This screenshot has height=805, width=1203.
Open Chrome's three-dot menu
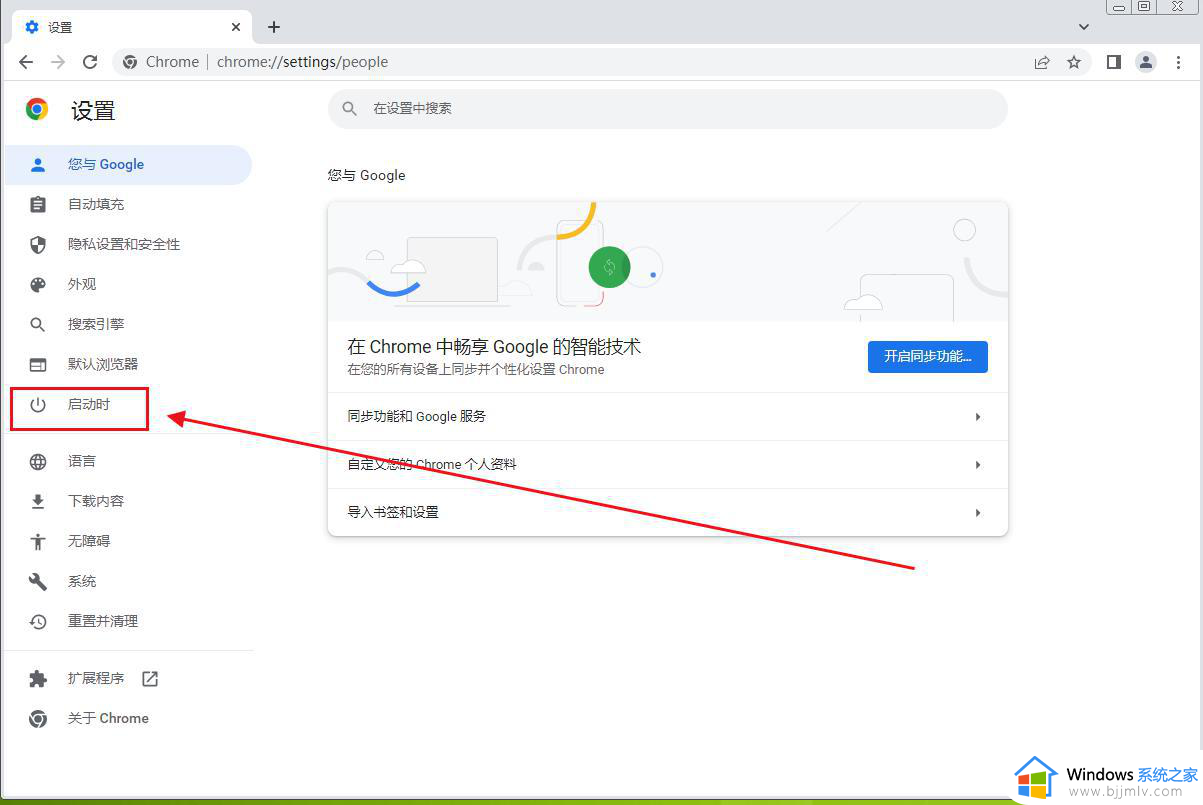click(1180, 62)
